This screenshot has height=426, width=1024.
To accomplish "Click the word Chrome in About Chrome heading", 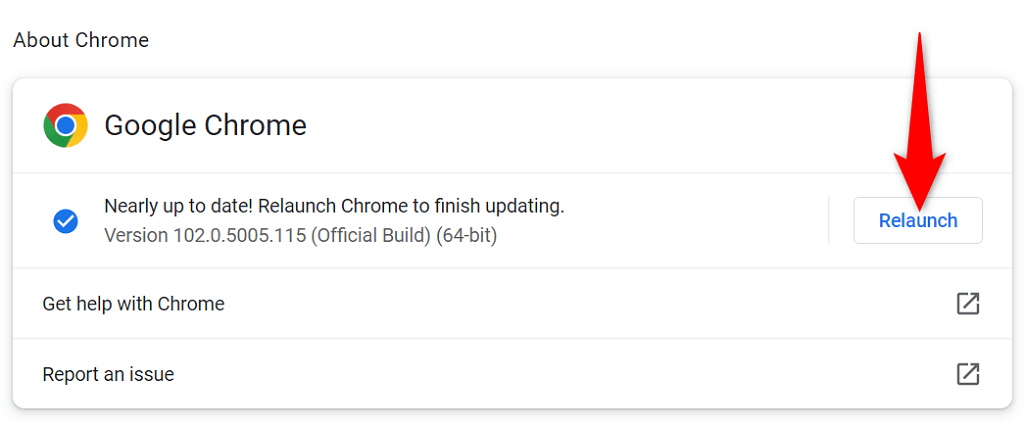I will click(115, 41).
